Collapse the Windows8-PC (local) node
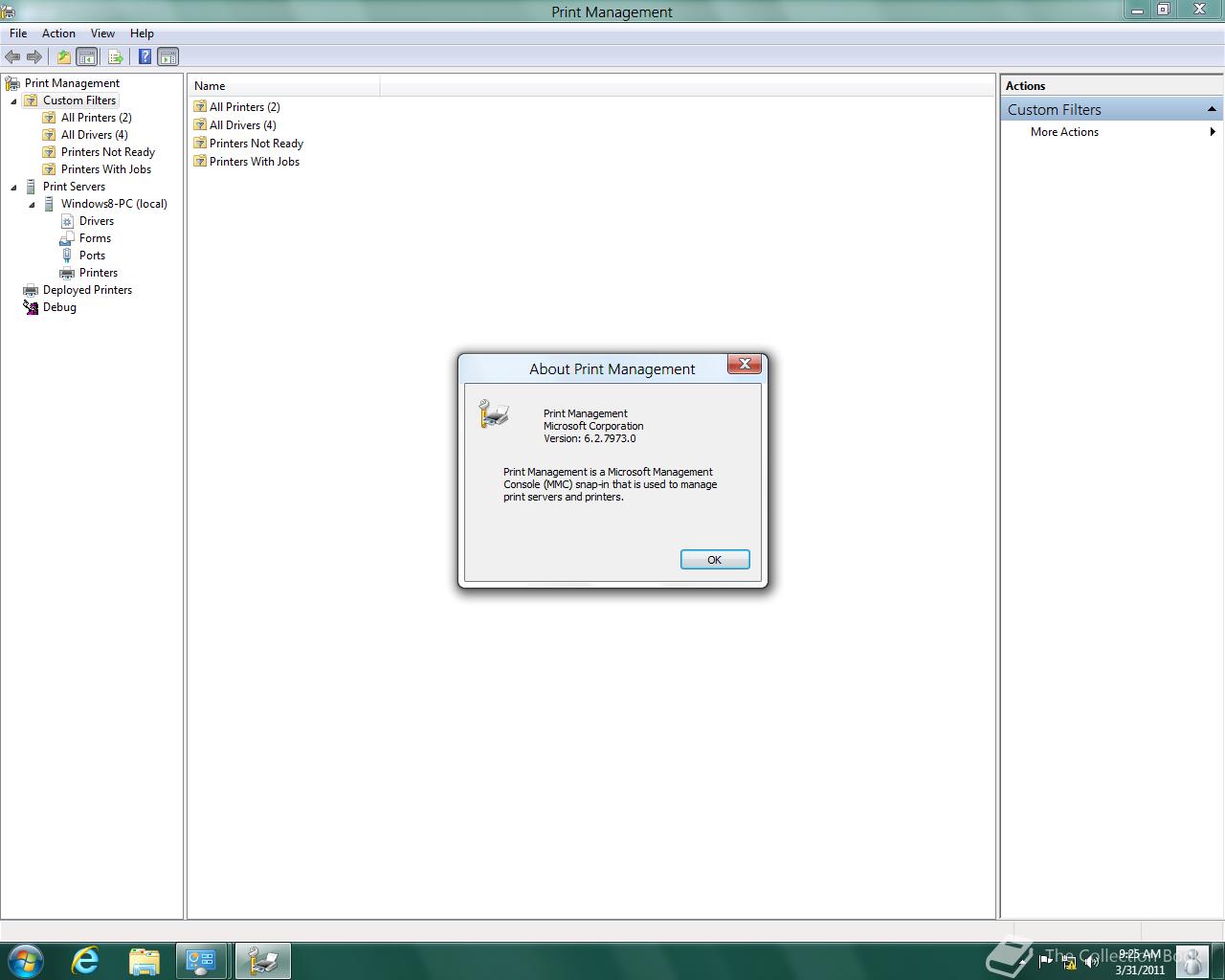Screen dimensions: 1225x980 tap(32, 204)
